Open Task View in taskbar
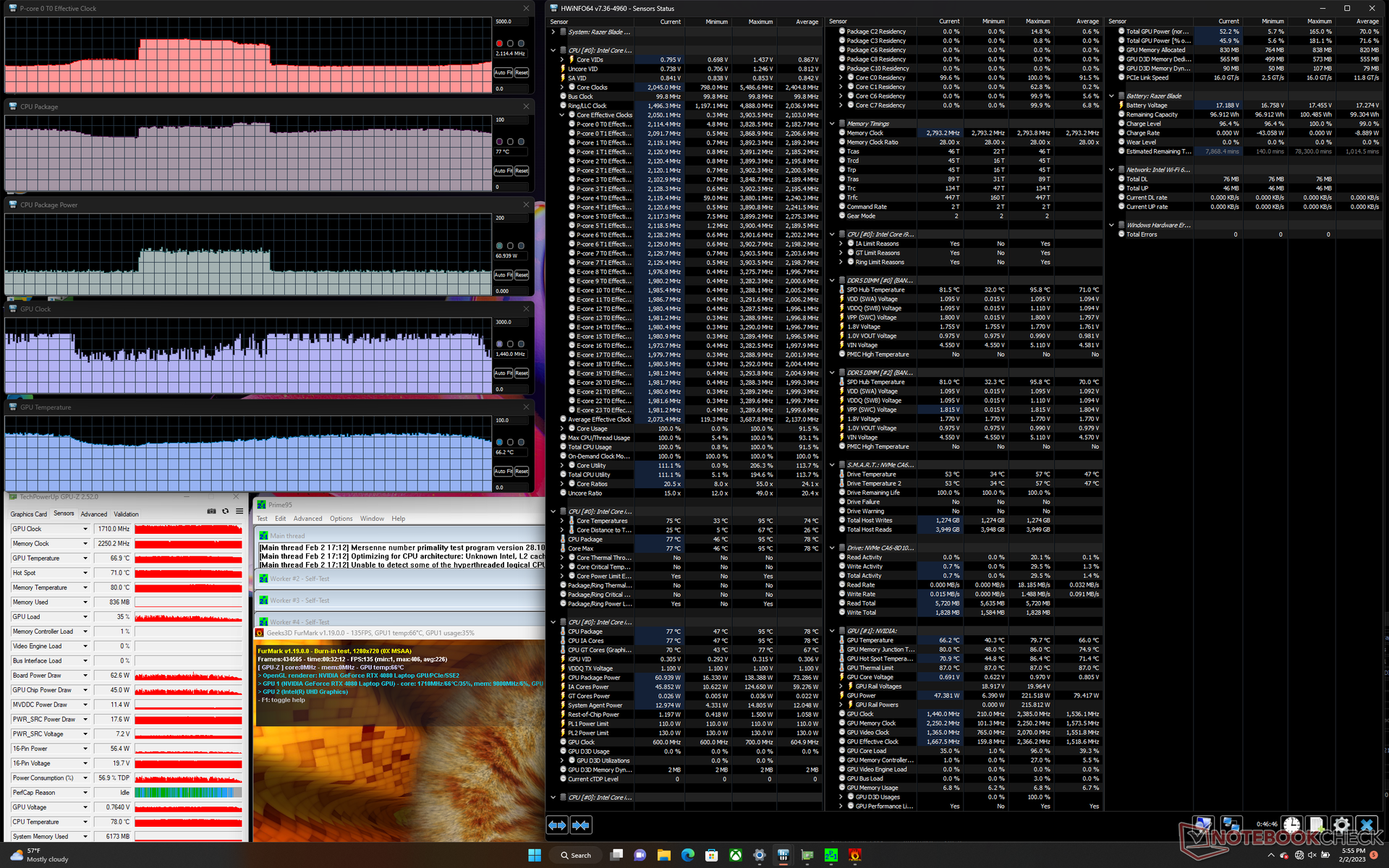Screen dimensions: 1389x868 [x=616, y=855]
